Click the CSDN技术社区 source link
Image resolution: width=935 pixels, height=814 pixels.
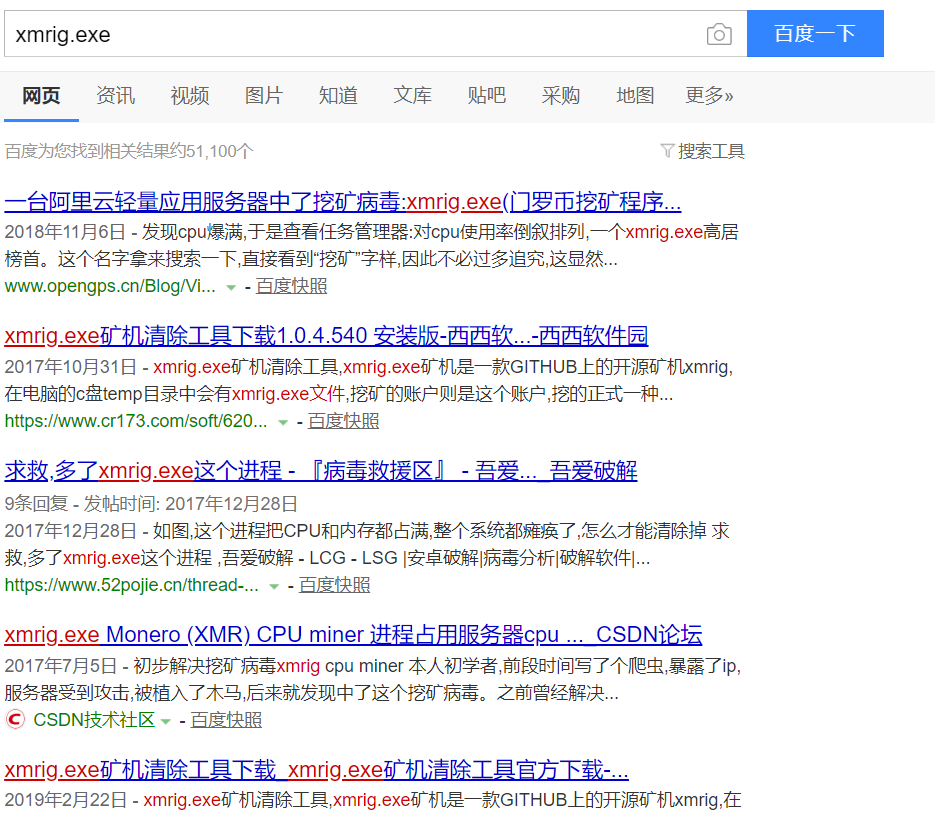pos(94,720)
